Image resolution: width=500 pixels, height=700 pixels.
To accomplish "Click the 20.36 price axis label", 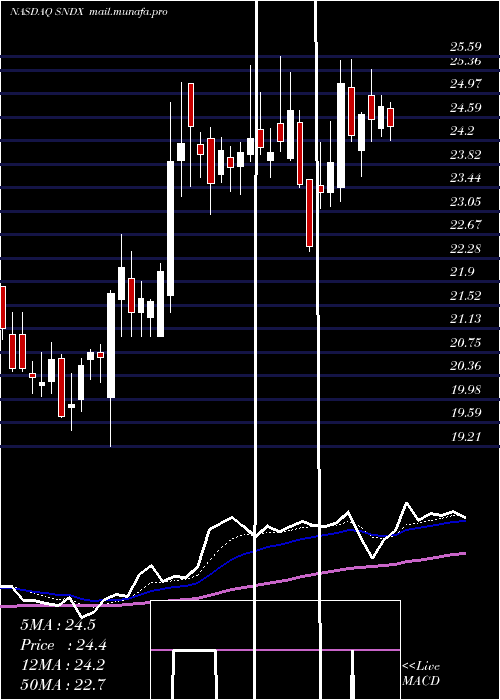I will tap(465, 366).
